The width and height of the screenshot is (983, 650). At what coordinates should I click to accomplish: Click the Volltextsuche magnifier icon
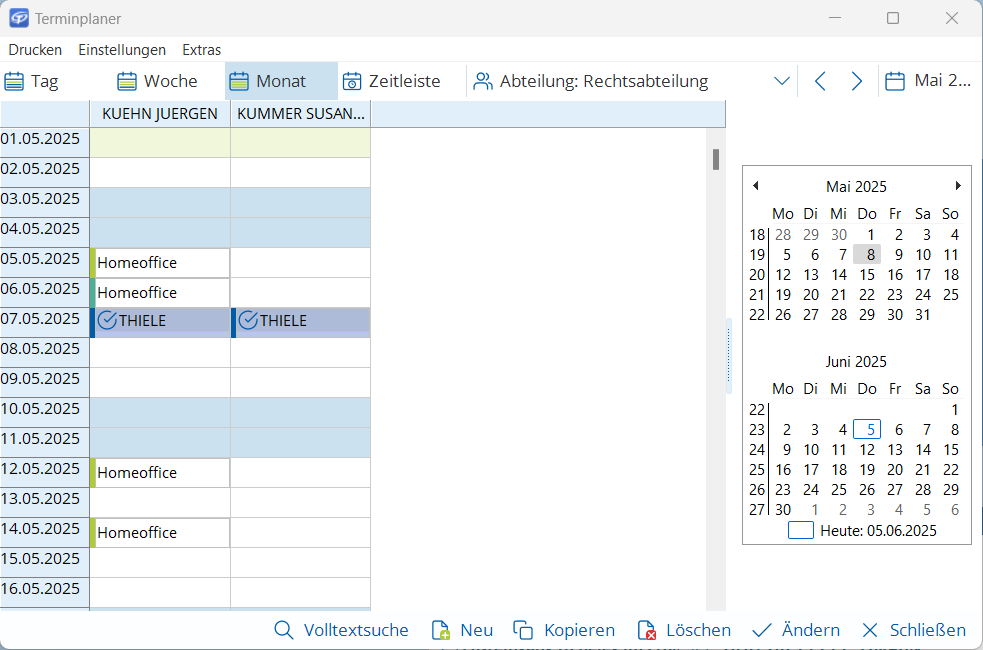pyautogui.click(x=284, y=630)
